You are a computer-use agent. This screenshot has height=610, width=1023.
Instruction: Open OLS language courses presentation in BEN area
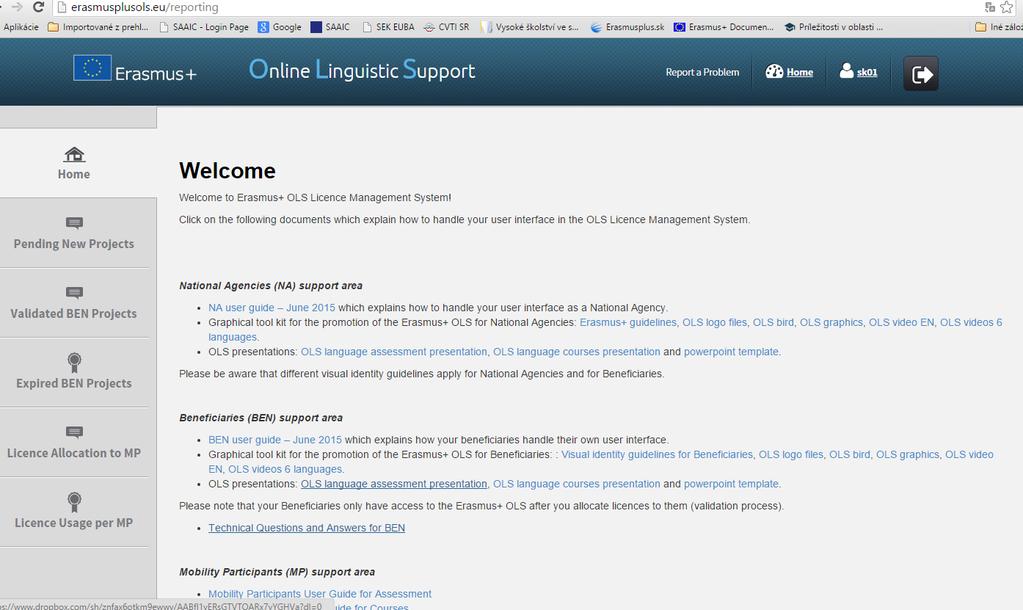(576, 484)
